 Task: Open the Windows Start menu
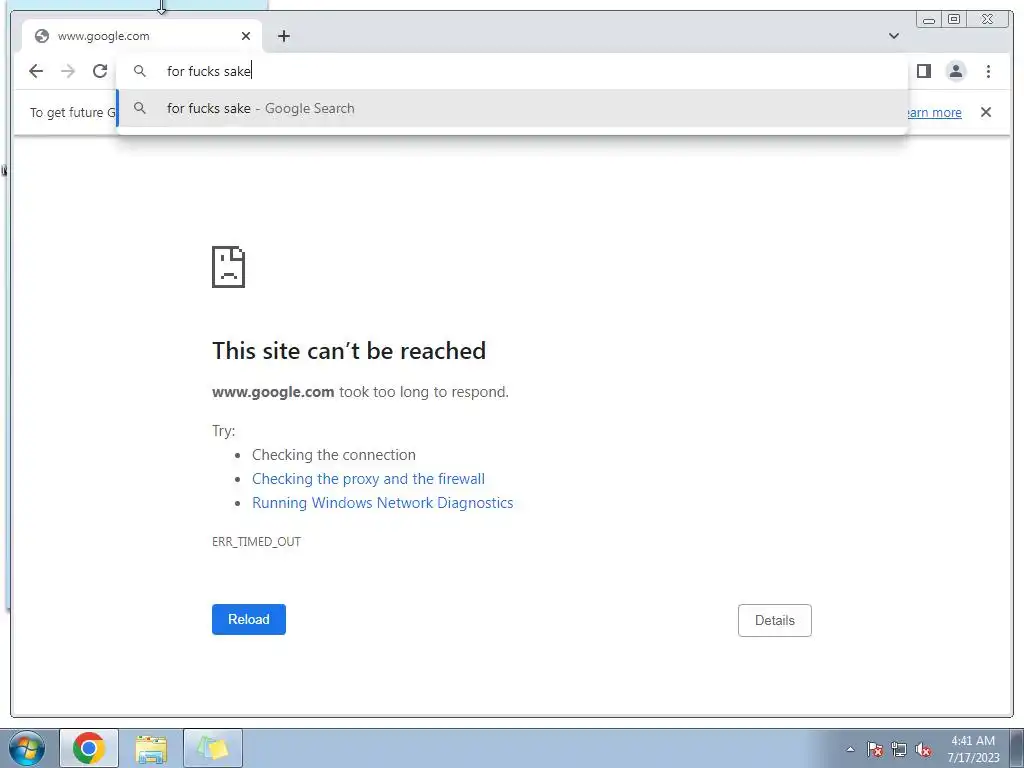27,748
